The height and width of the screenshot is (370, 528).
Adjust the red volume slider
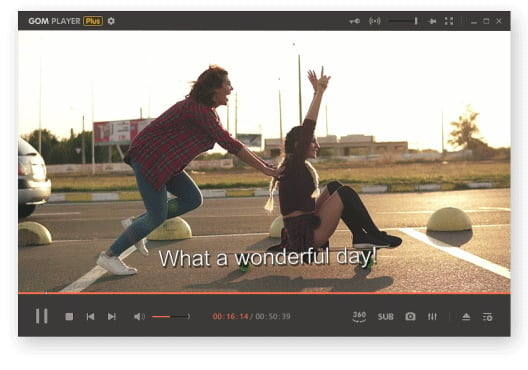tap(170, 316)
